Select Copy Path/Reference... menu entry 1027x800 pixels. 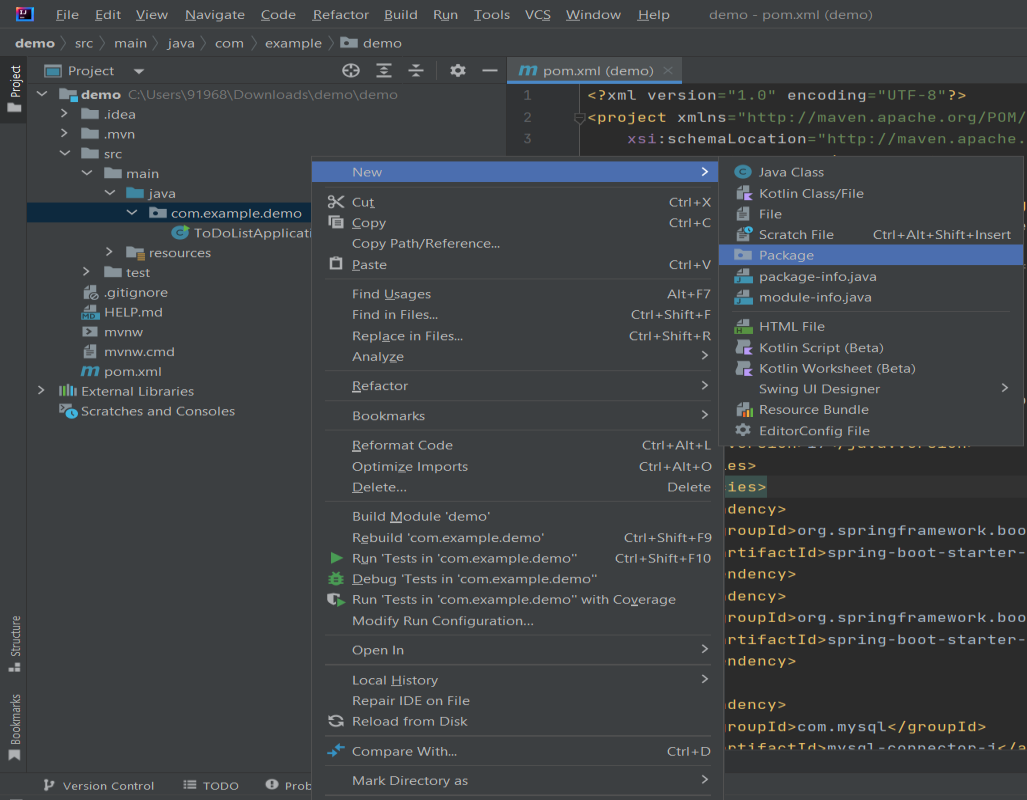[x=517, y=244]
